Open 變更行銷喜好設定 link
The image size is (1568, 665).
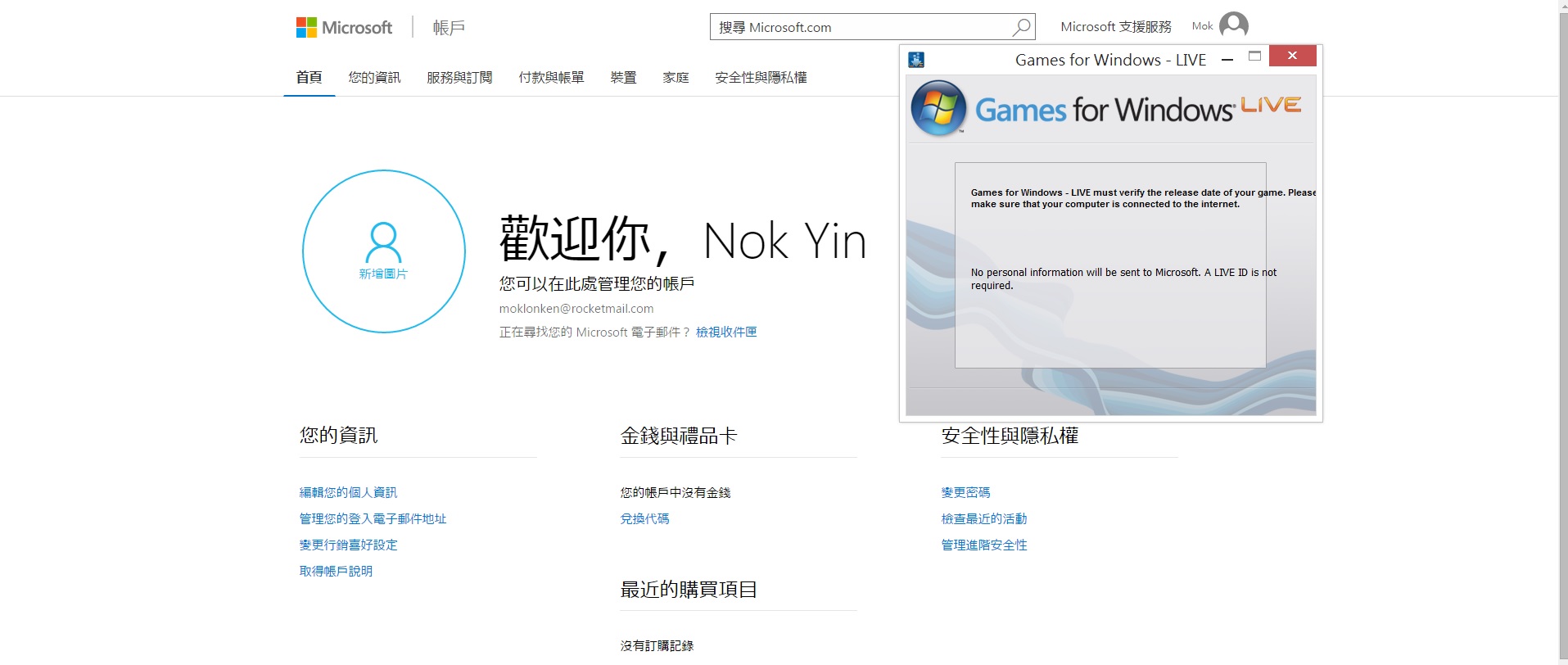[x=348, y=545]
